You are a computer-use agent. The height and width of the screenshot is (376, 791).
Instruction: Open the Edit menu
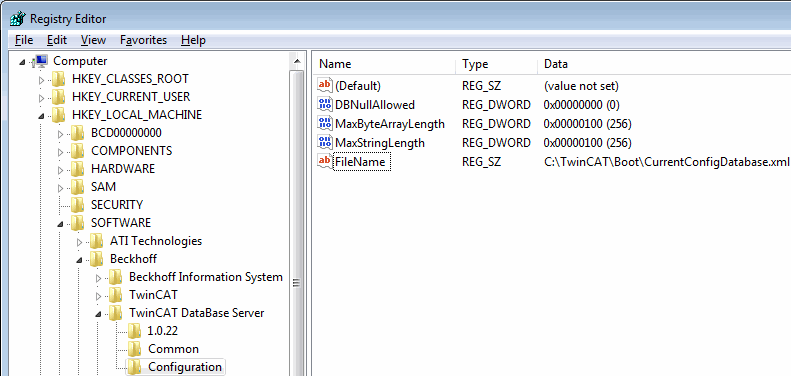(x=57, y=40)
